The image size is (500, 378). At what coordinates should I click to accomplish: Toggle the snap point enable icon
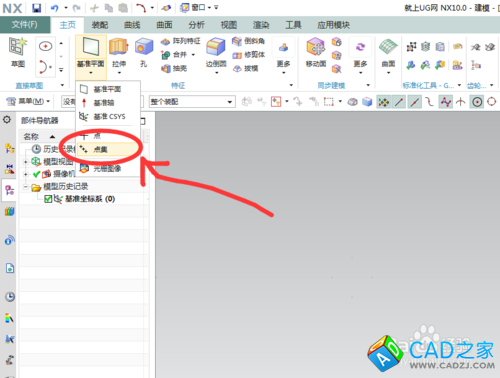(x=384, y=102)
